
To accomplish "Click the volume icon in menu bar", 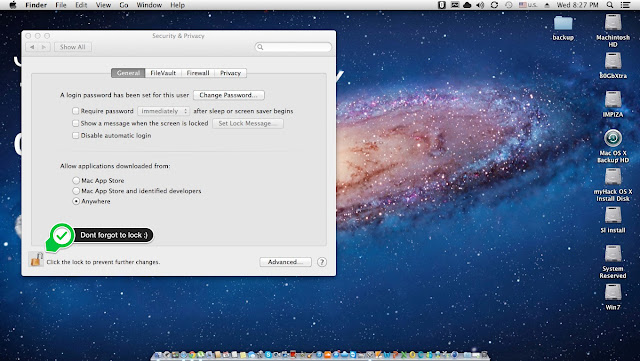I will [x=480, y=5].
